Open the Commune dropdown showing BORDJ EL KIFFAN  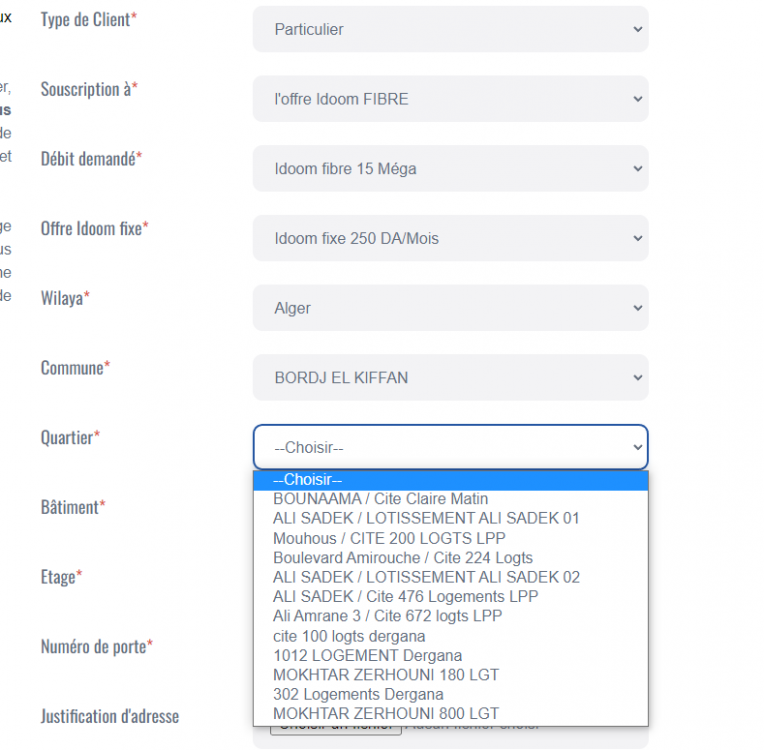(450, 378)
